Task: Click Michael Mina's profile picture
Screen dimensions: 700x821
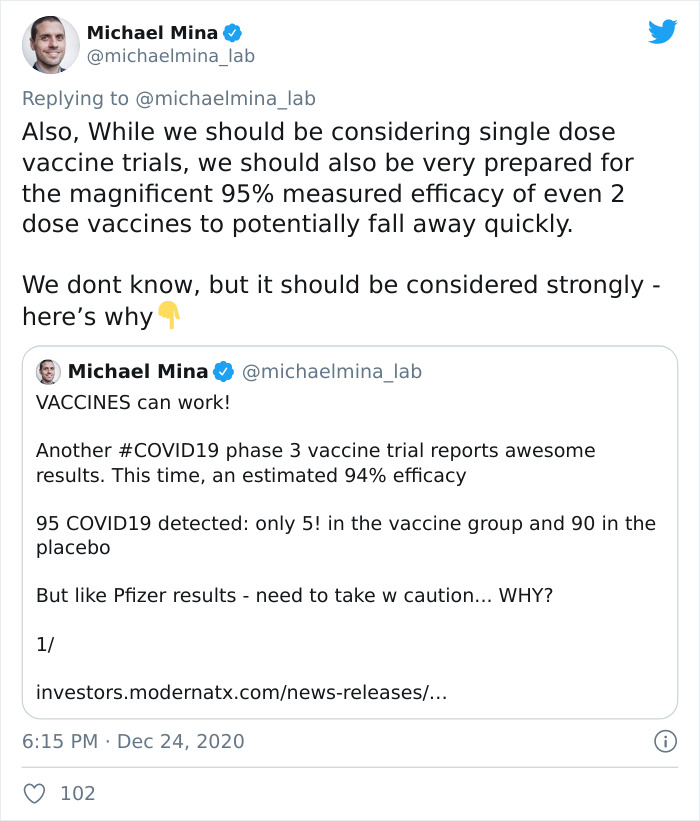Action: [50, 44]
